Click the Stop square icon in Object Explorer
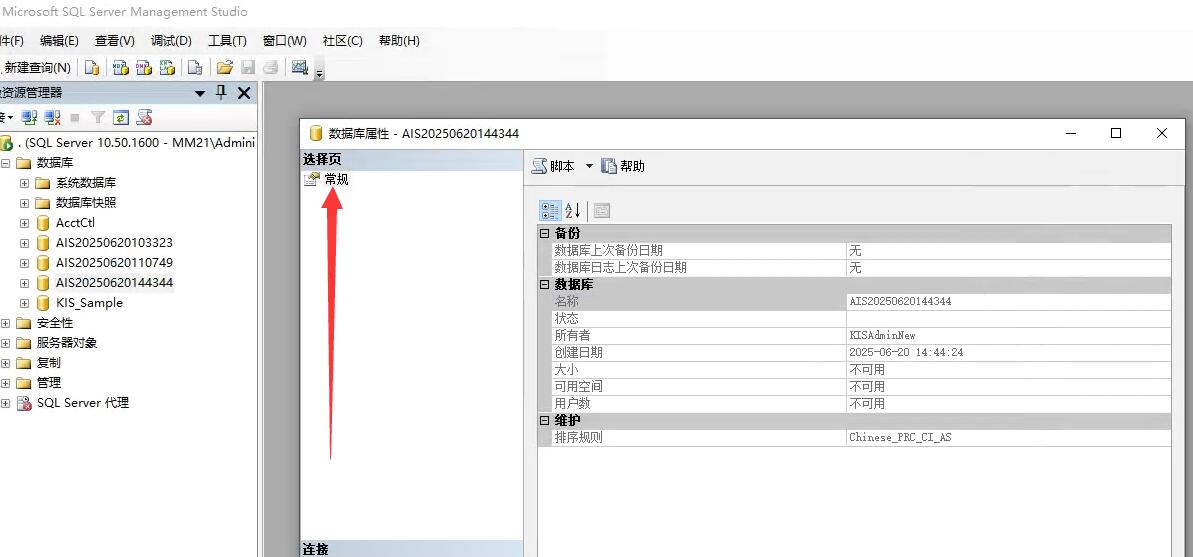Screen dimensions: 1193x557 pos(75,117)
